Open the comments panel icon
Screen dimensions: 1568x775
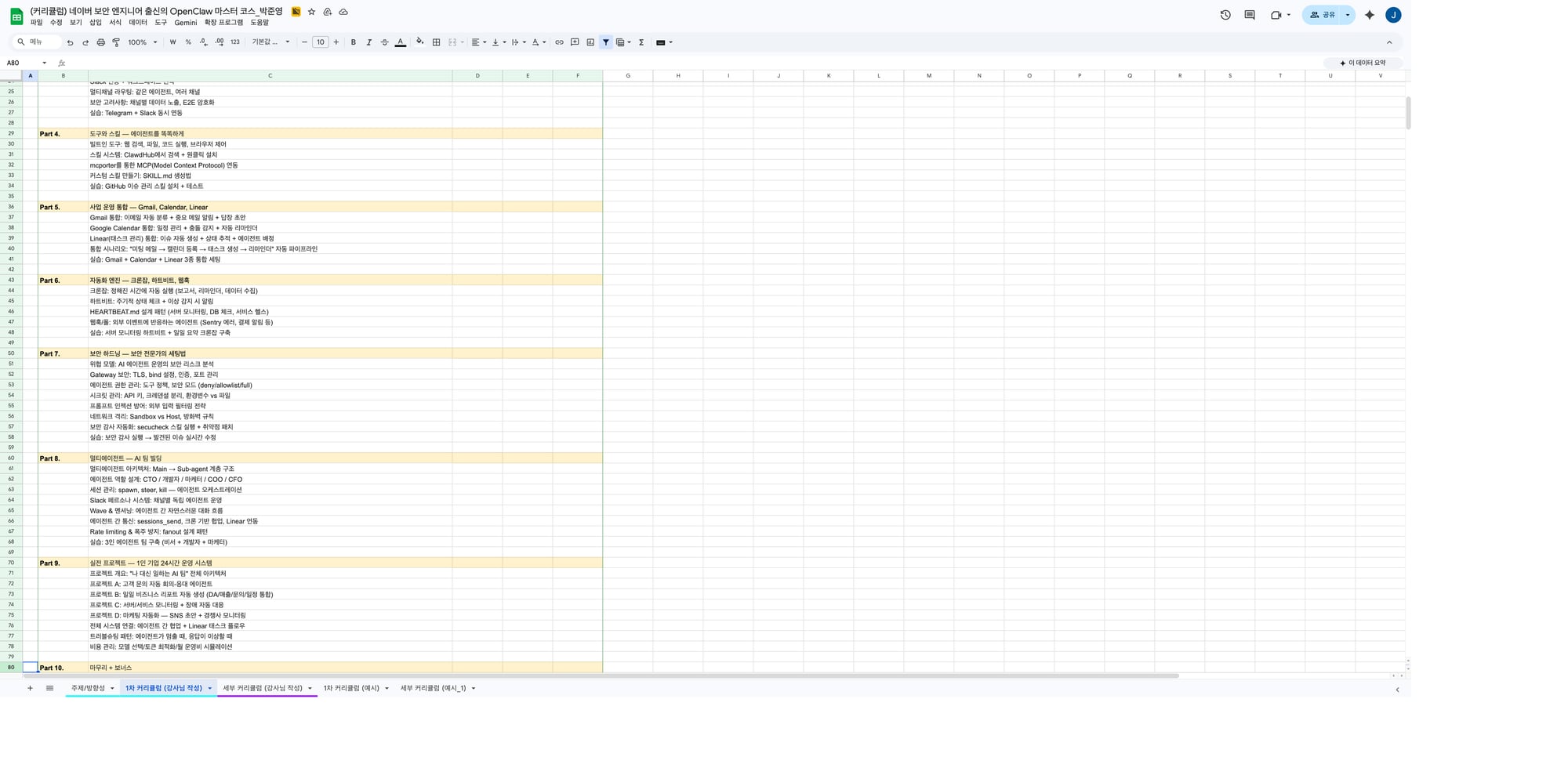click(x=1250, y=15)
